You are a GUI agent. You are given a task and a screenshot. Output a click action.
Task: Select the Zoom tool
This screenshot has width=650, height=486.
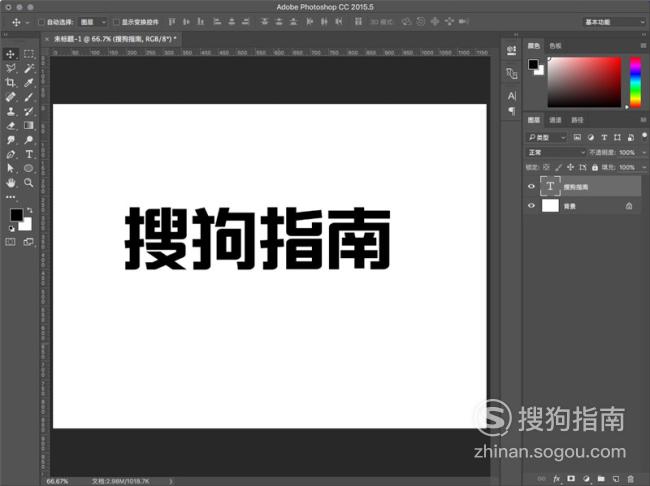coord(29,182)
